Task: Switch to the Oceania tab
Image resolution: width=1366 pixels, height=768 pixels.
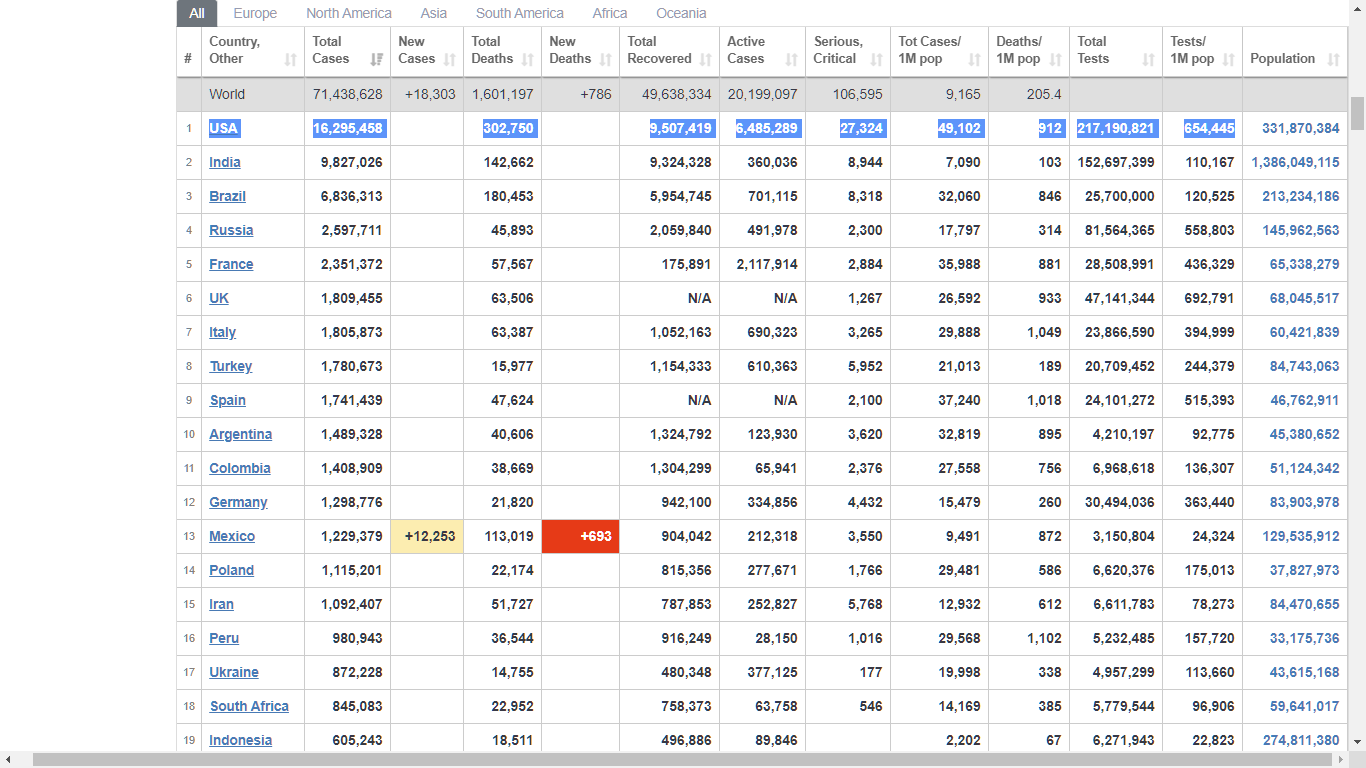Action: tap(681, 13)
